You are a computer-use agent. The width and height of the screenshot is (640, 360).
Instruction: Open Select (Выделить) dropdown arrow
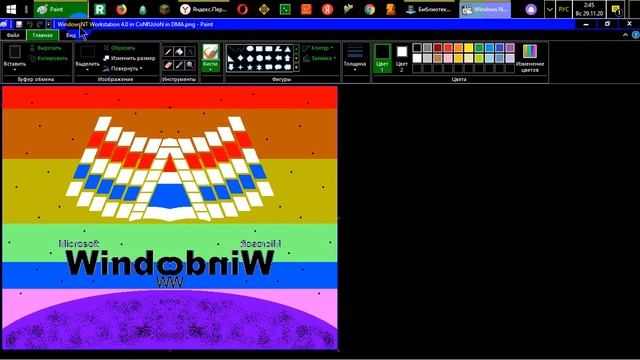(x=87, y=70)
